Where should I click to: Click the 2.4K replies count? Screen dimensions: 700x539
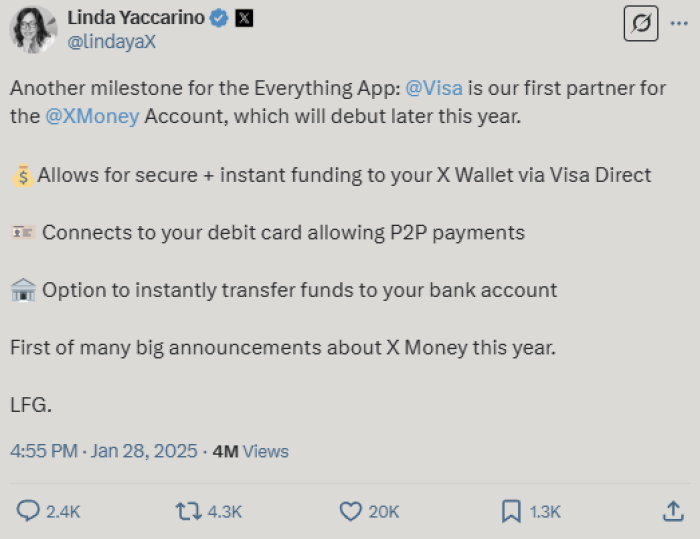click(63, 512)
